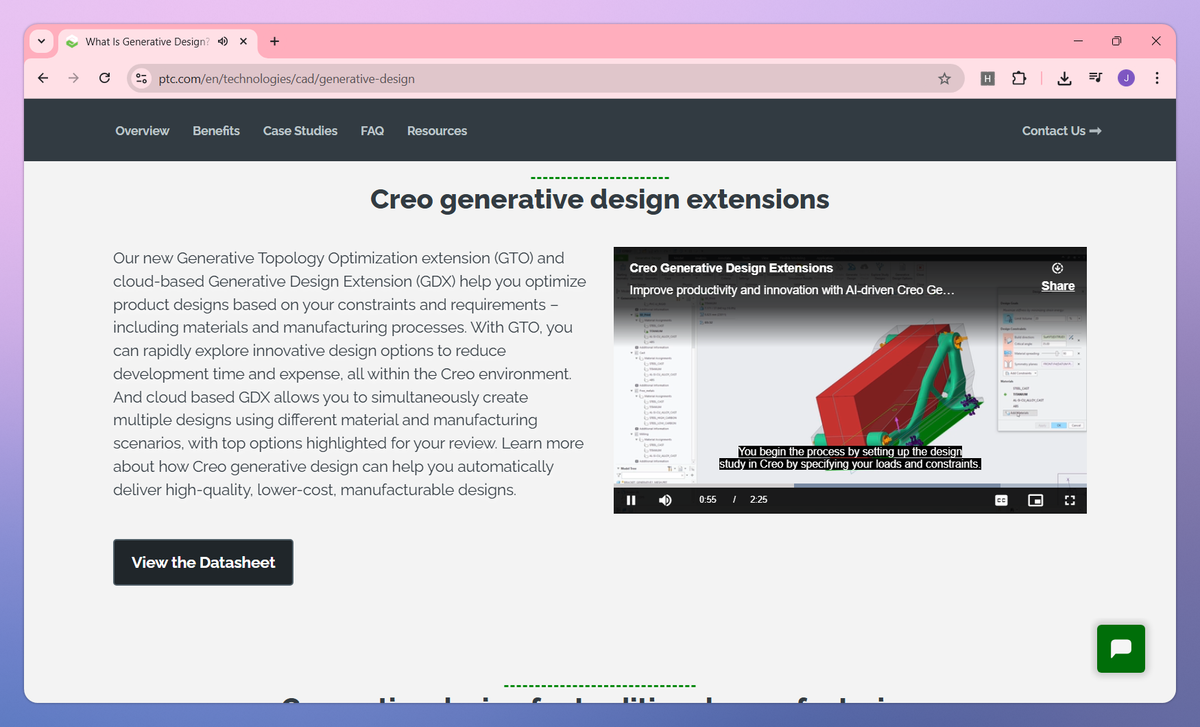Activate picture-in-picture mode on the video
Viewport: 1200px width, 727px height.
pos(1035,500)
